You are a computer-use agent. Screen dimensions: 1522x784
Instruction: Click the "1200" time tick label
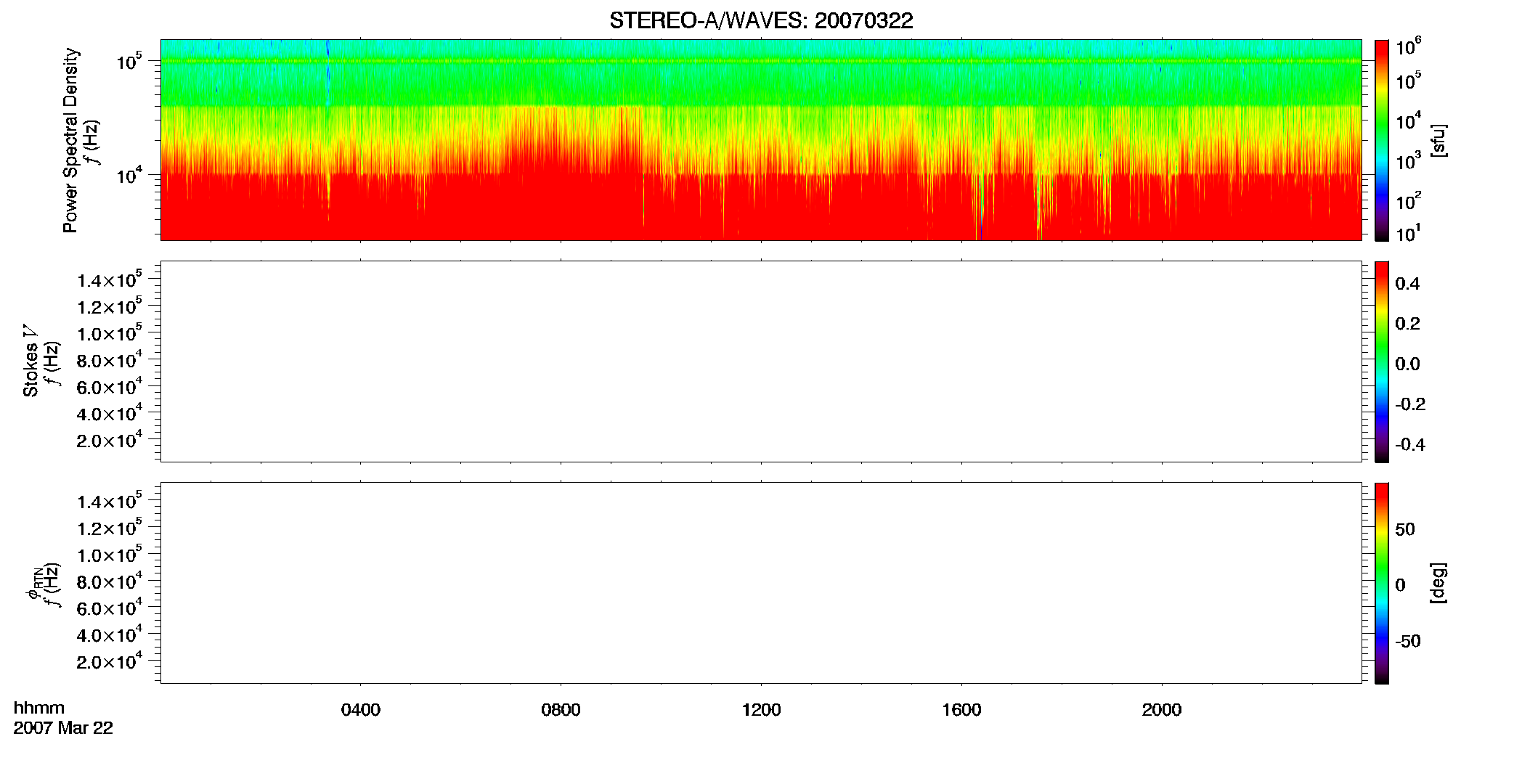click(761, 710)
